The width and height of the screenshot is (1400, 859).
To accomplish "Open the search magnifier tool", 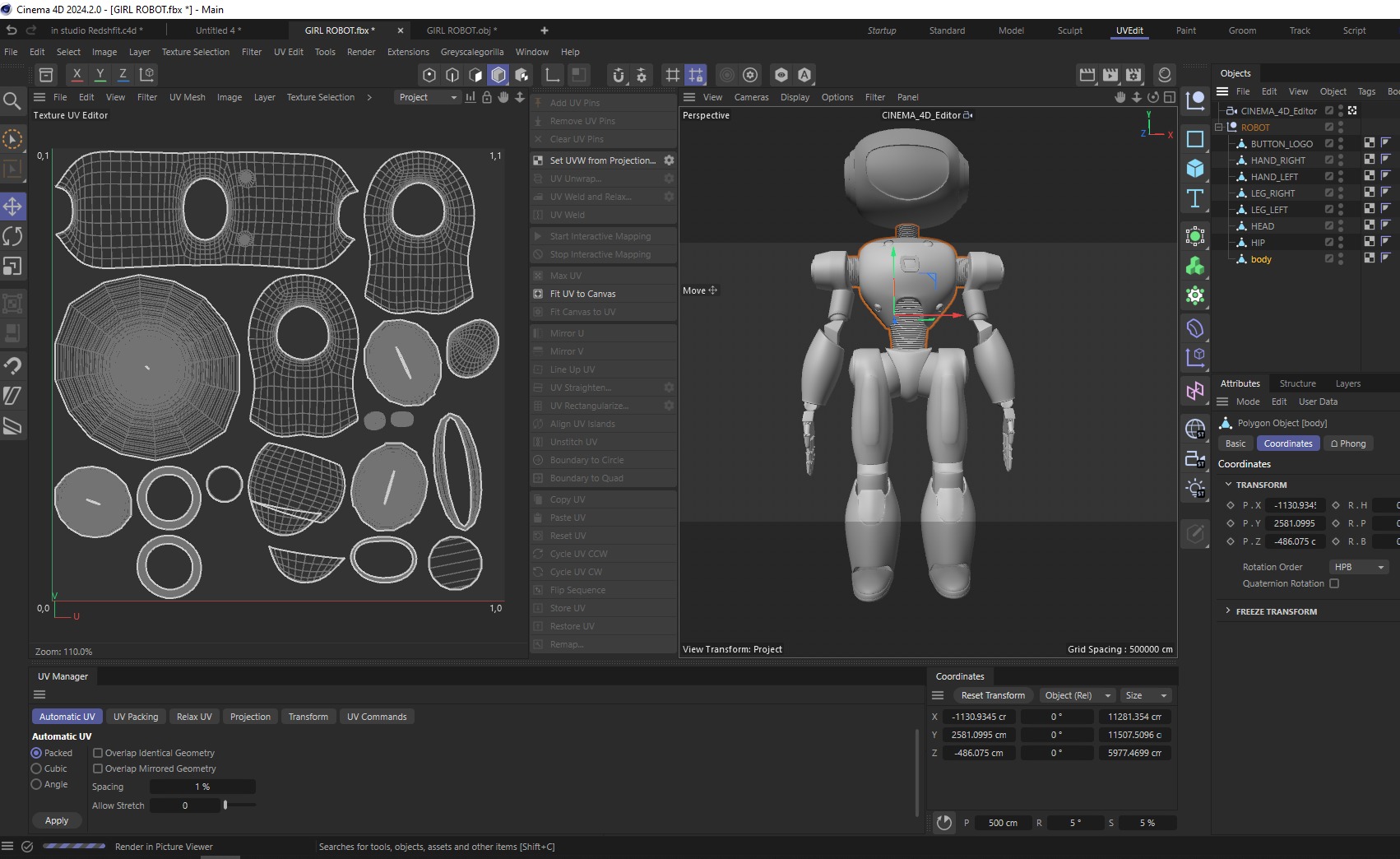I will pos(12,100).
